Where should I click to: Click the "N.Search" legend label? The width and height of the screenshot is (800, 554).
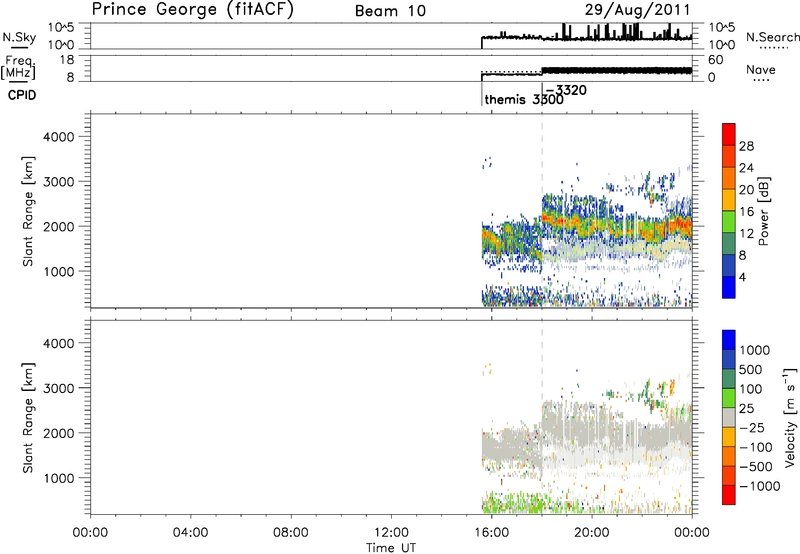[772, 37]
